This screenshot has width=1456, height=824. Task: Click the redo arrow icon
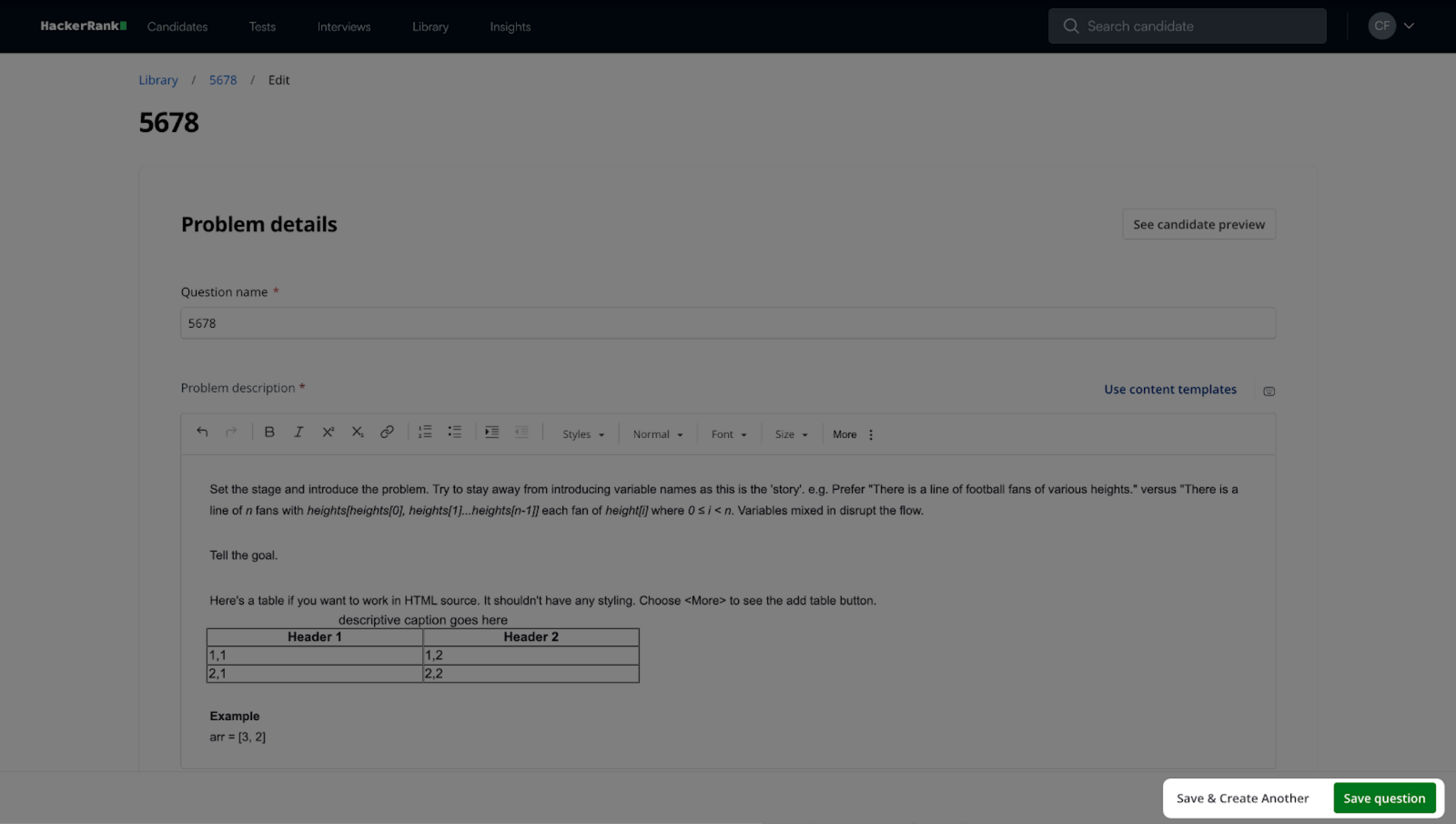[231, 432]
